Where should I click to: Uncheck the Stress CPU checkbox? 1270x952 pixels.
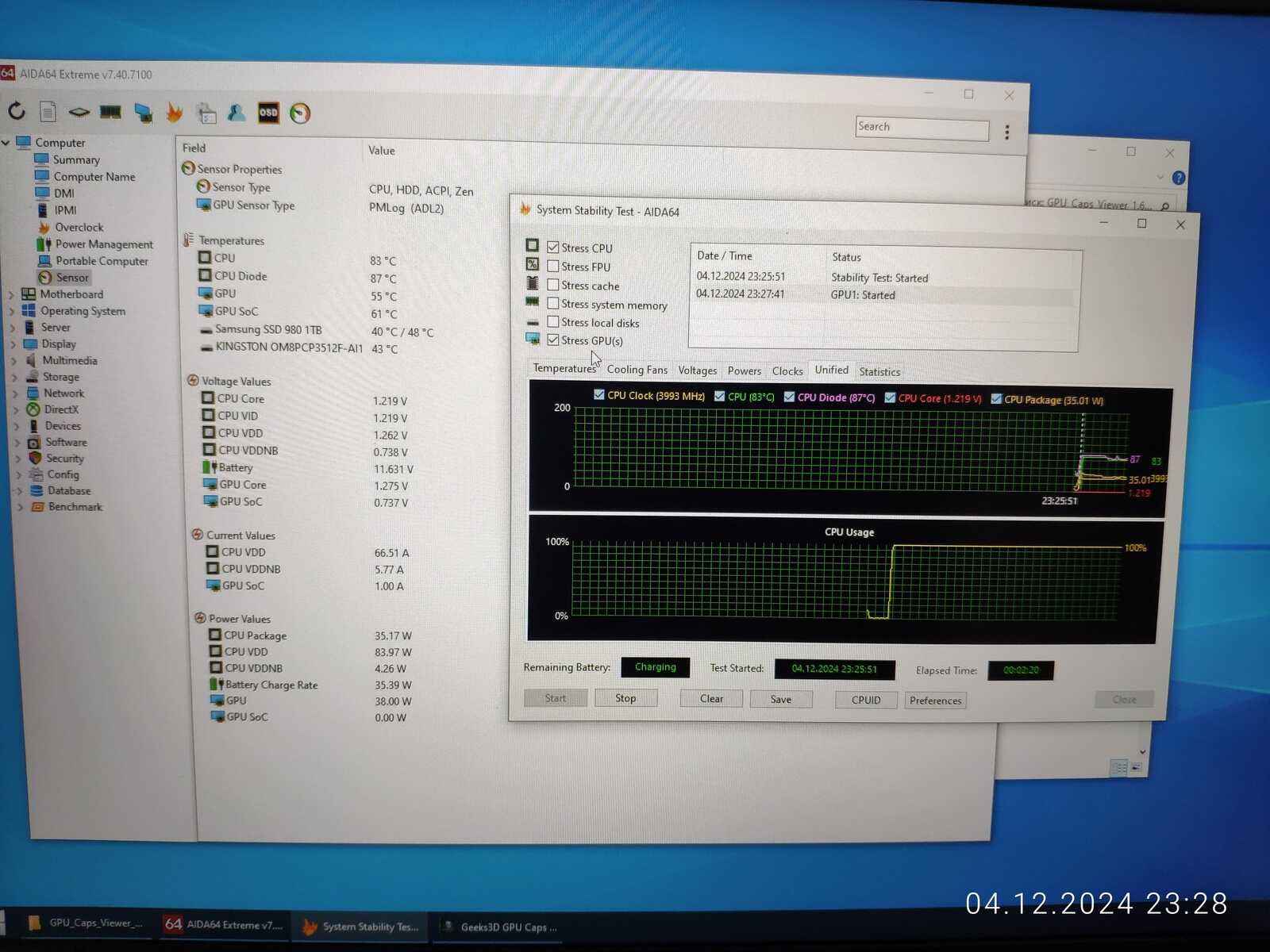(x=553, y=248)
